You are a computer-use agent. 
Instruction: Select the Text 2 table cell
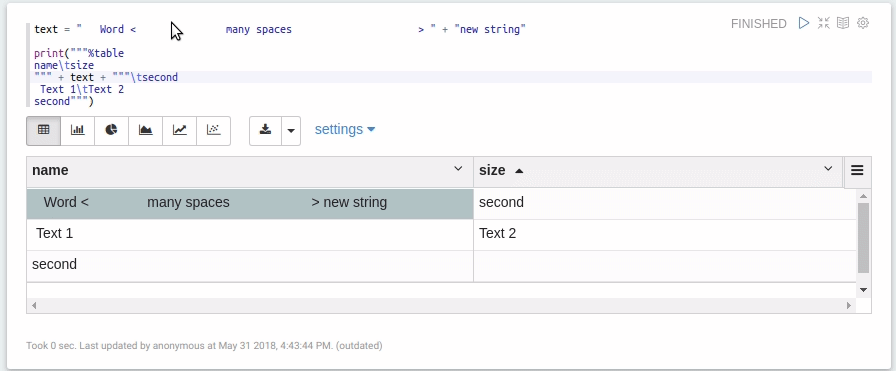[665, 233]
